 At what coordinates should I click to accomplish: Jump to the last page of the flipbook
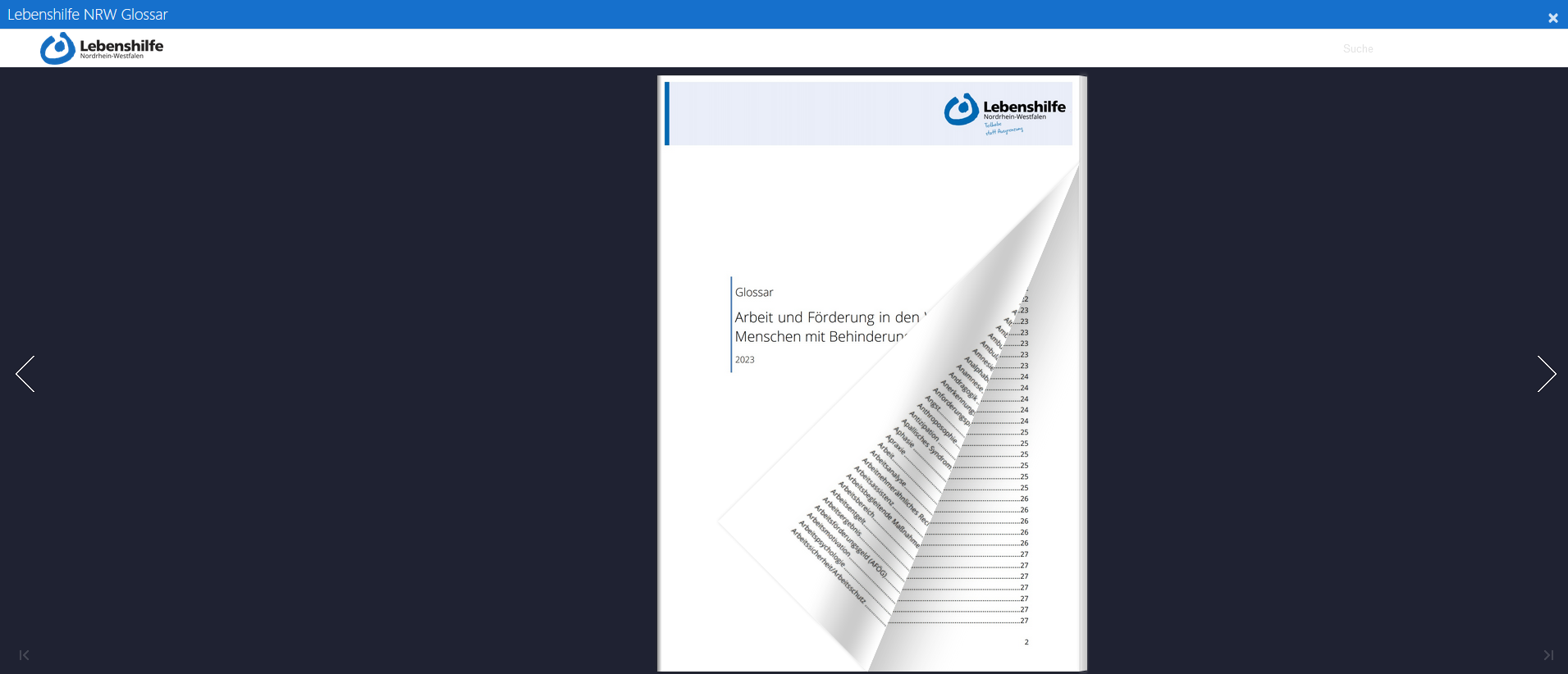(1547, 655)
